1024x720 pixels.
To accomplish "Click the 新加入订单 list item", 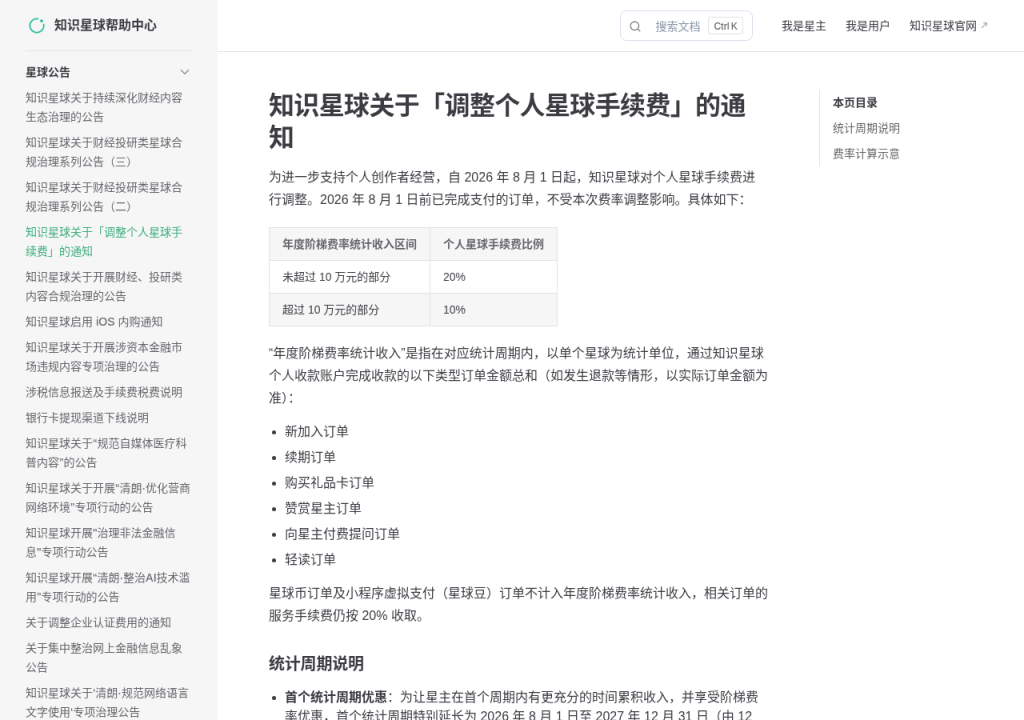I will 317,431.
